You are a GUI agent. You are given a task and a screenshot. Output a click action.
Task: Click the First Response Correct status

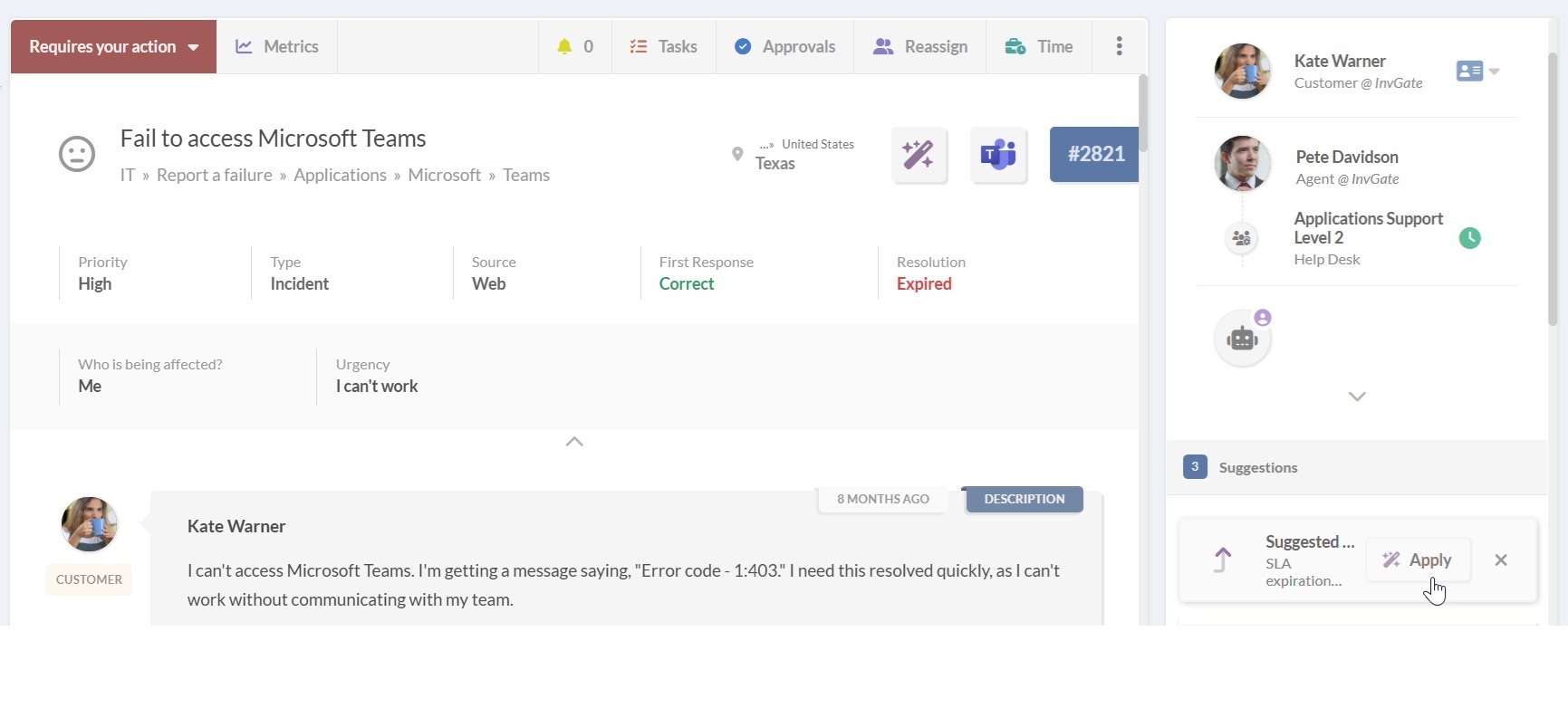[x=687, y=283]
